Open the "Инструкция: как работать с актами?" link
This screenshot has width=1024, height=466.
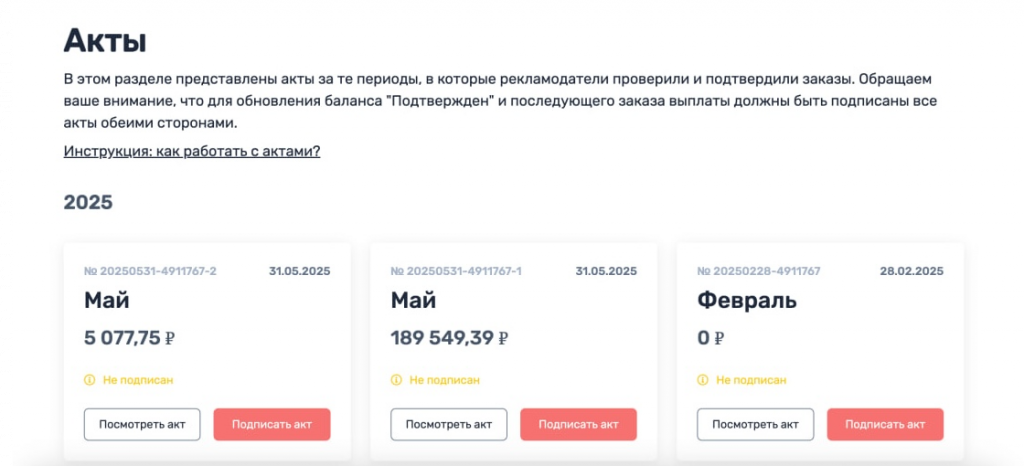click(192, 151)
